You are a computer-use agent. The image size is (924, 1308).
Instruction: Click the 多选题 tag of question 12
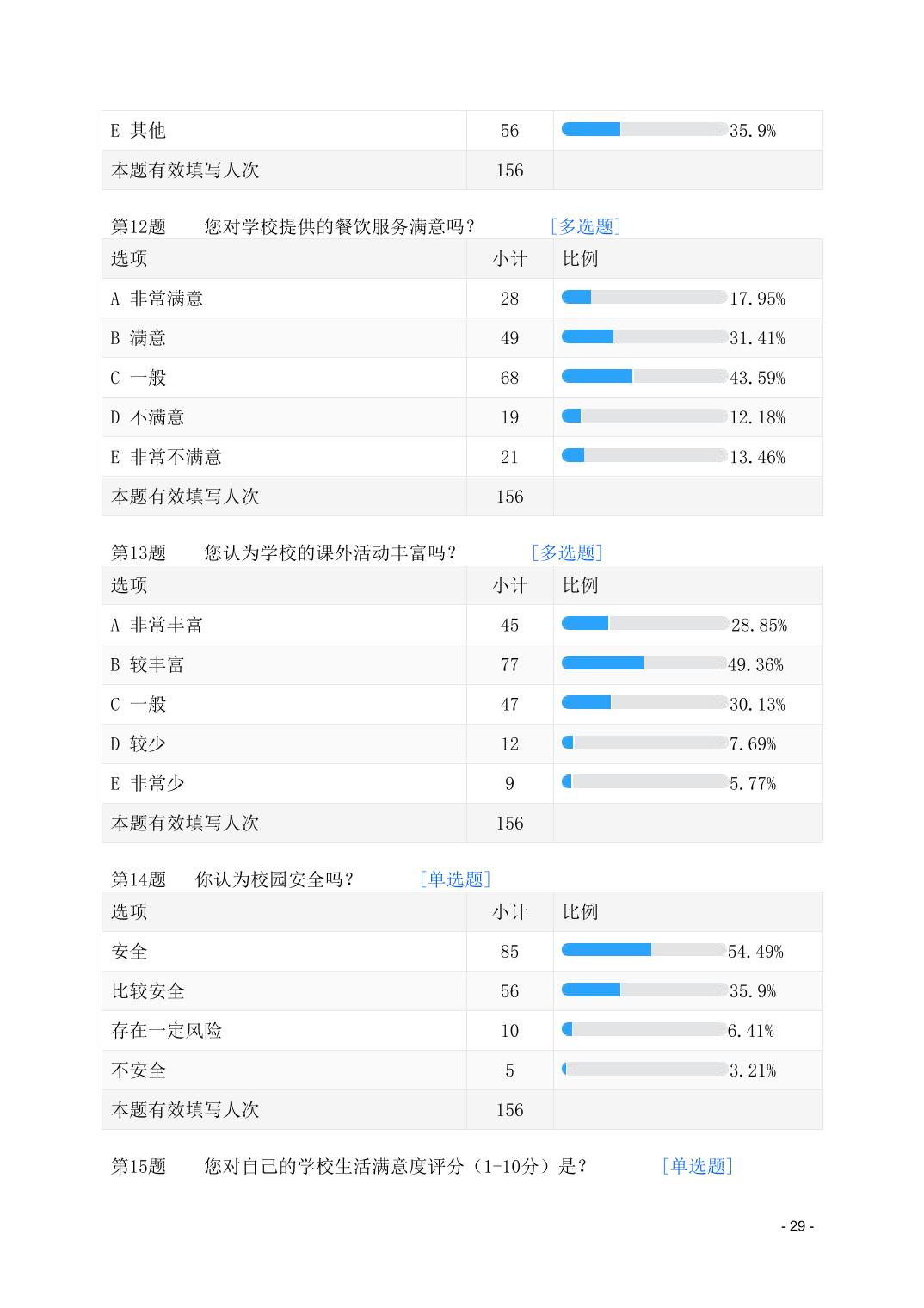(x=585, y=226)
